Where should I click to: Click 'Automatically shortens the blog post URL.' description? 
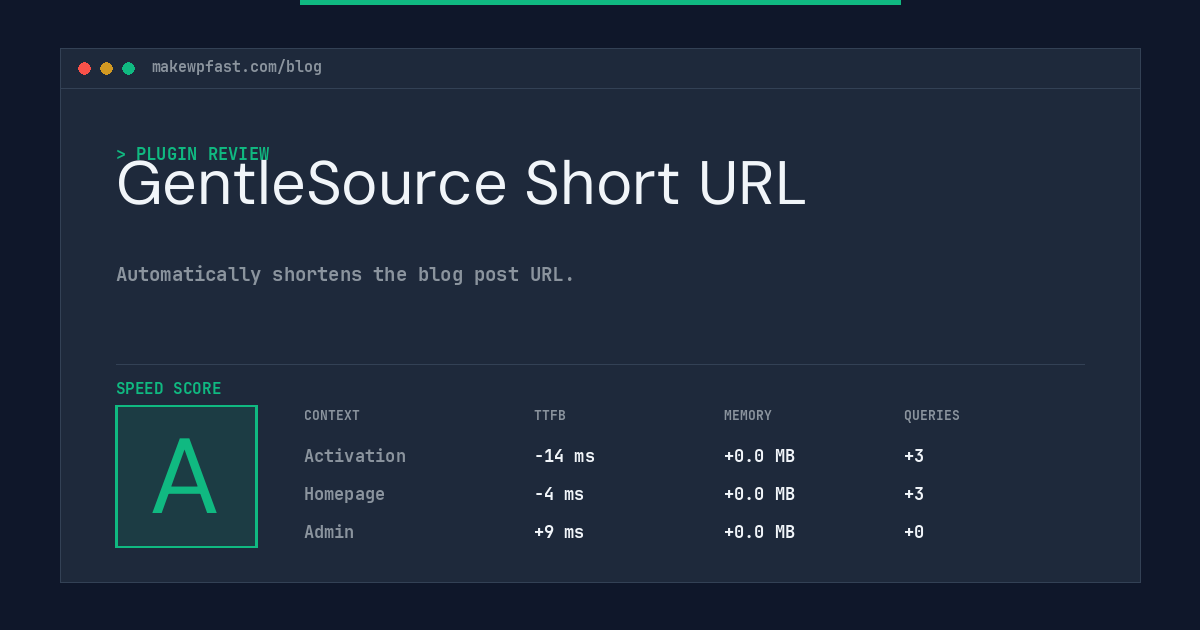(x=346, y=274)
